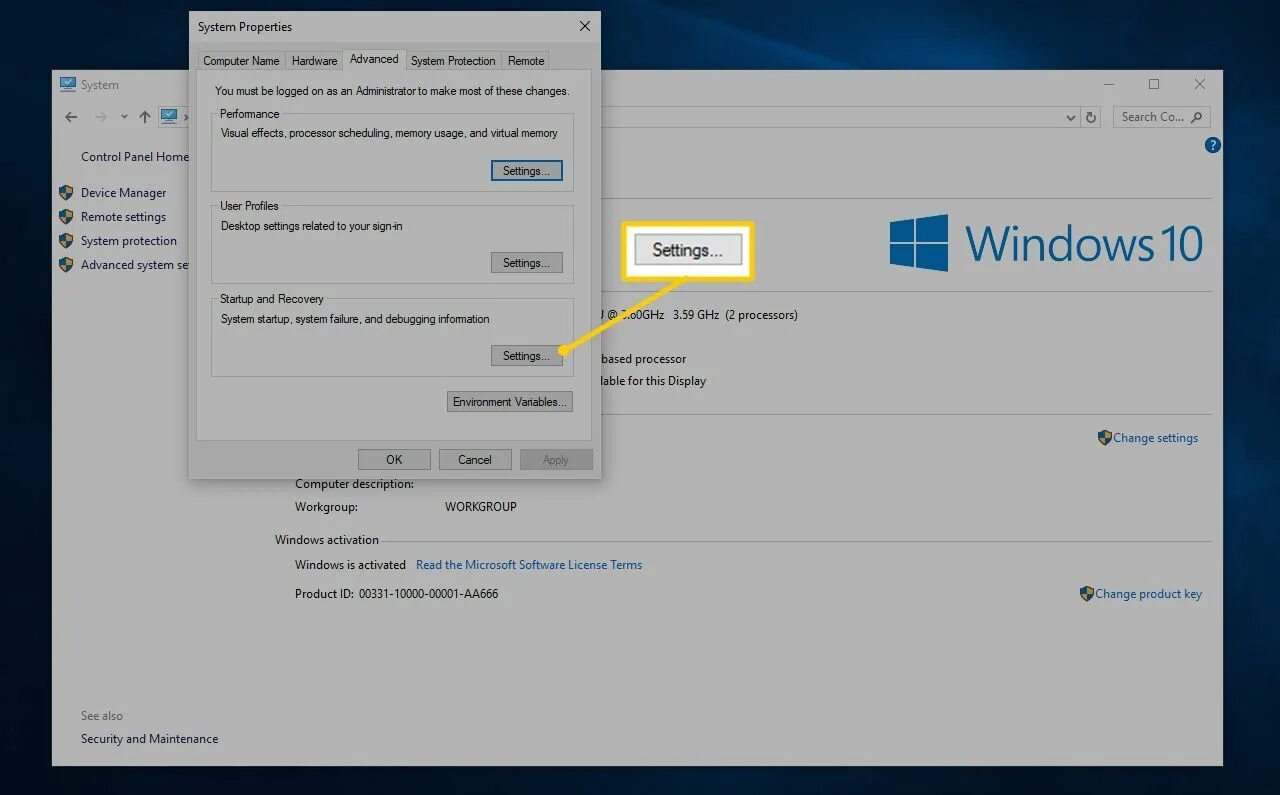Click the System window title icon
The image size is (1280, 795).
67,85
